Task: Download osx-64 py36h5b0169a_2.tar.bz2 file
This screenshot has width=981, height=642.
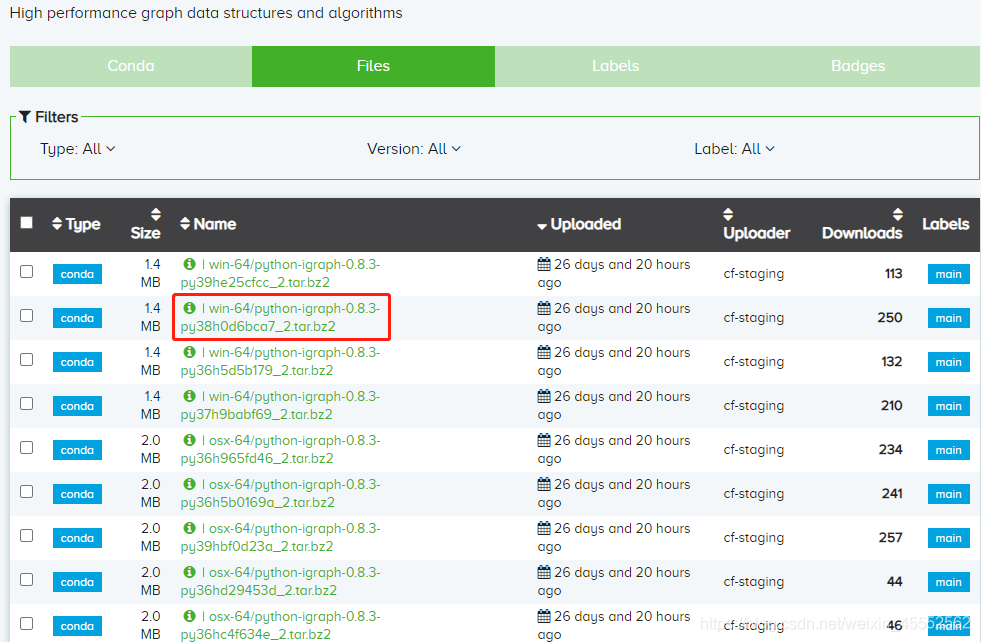Action: [x=280, y=493]
